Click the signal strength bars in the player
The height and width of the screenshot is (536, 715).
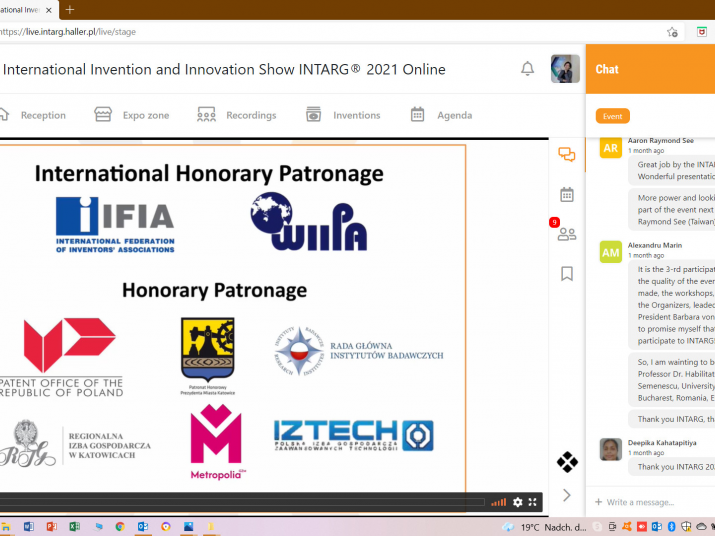(x=499, y=502)
